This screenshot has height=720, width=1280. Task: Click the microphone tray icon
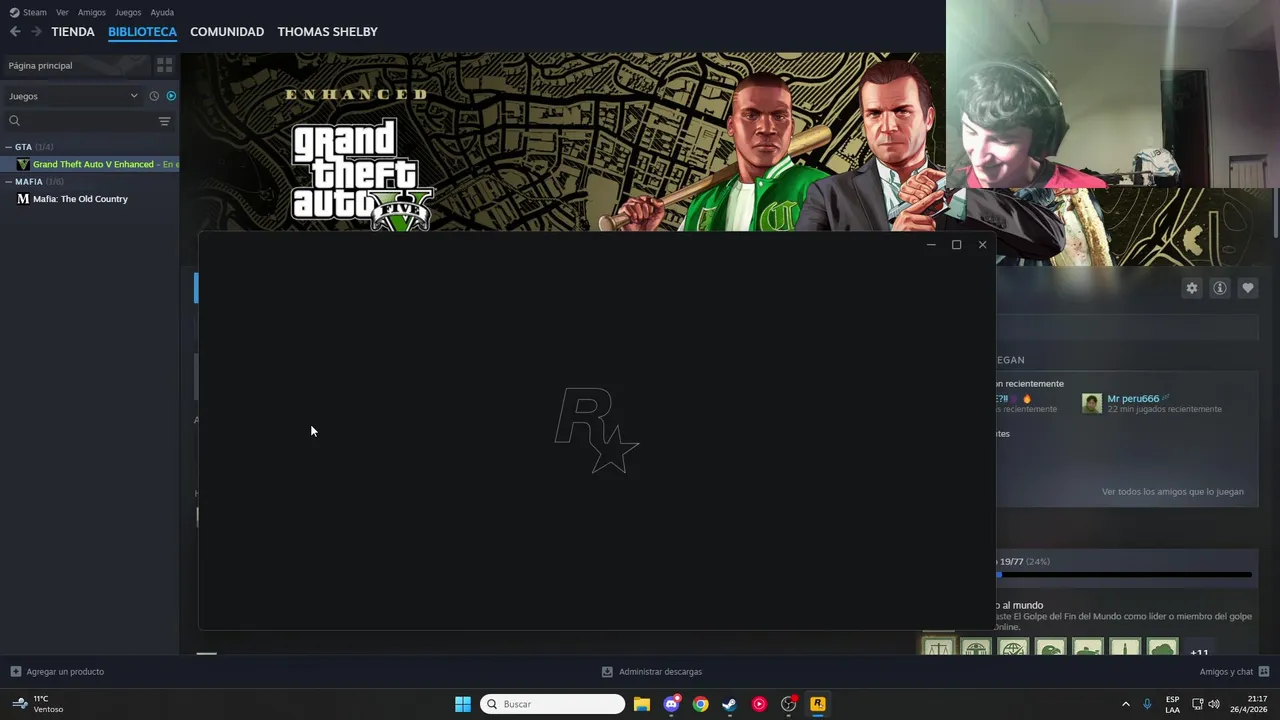pos(1147,704)
